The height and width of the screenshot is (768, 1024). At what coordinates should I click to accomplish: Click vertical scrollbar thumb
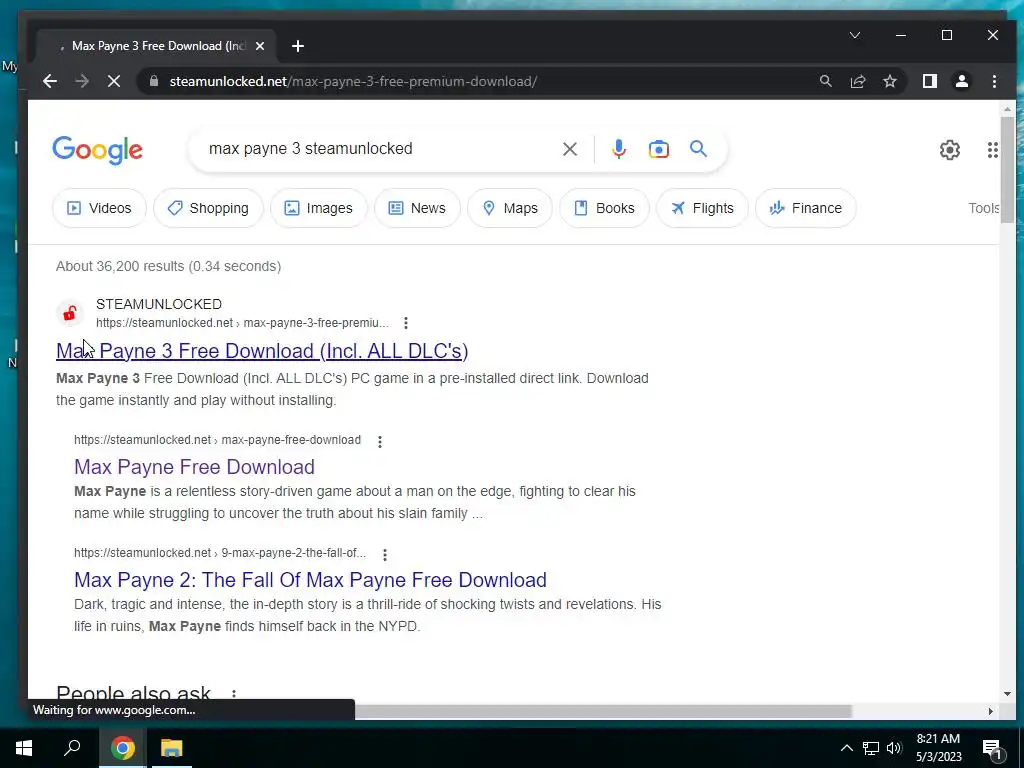(x=1006, y=168)
